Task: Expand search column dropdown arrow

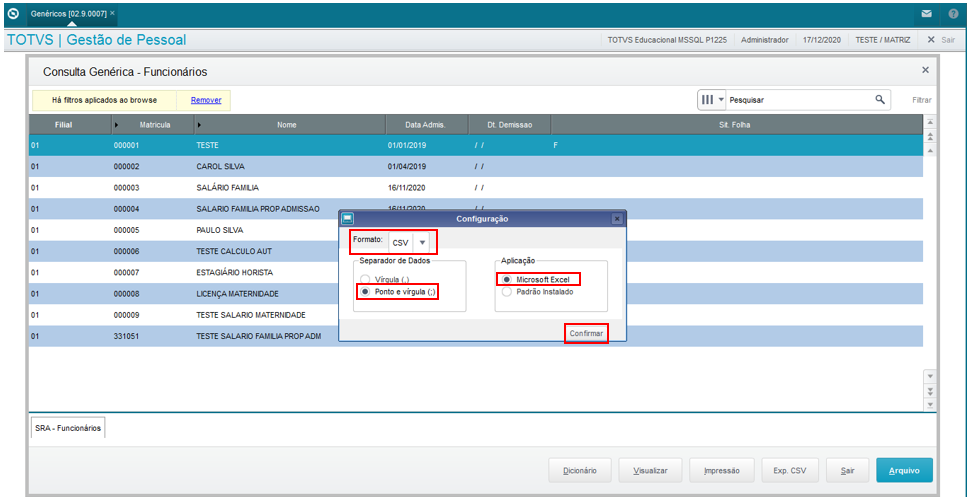Action: (x=720, y=99)
